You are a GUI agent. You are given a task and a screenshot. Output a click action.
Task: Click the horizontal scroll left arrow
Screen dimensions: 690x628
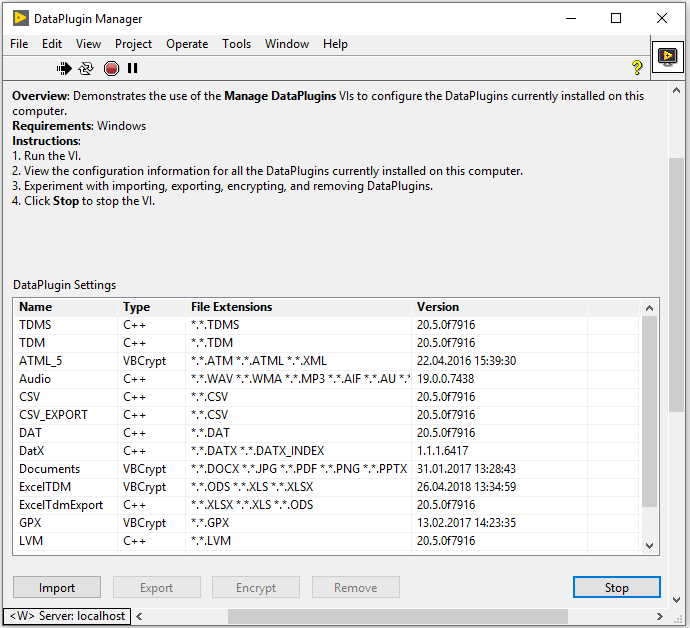(139, 616)
